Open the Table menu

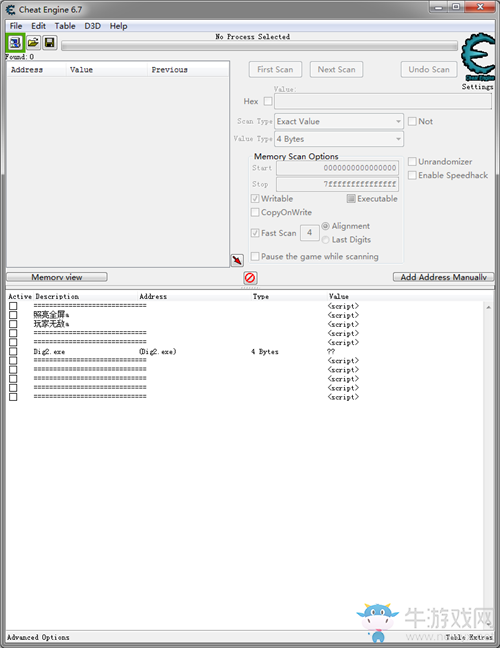tap(65, 26)
